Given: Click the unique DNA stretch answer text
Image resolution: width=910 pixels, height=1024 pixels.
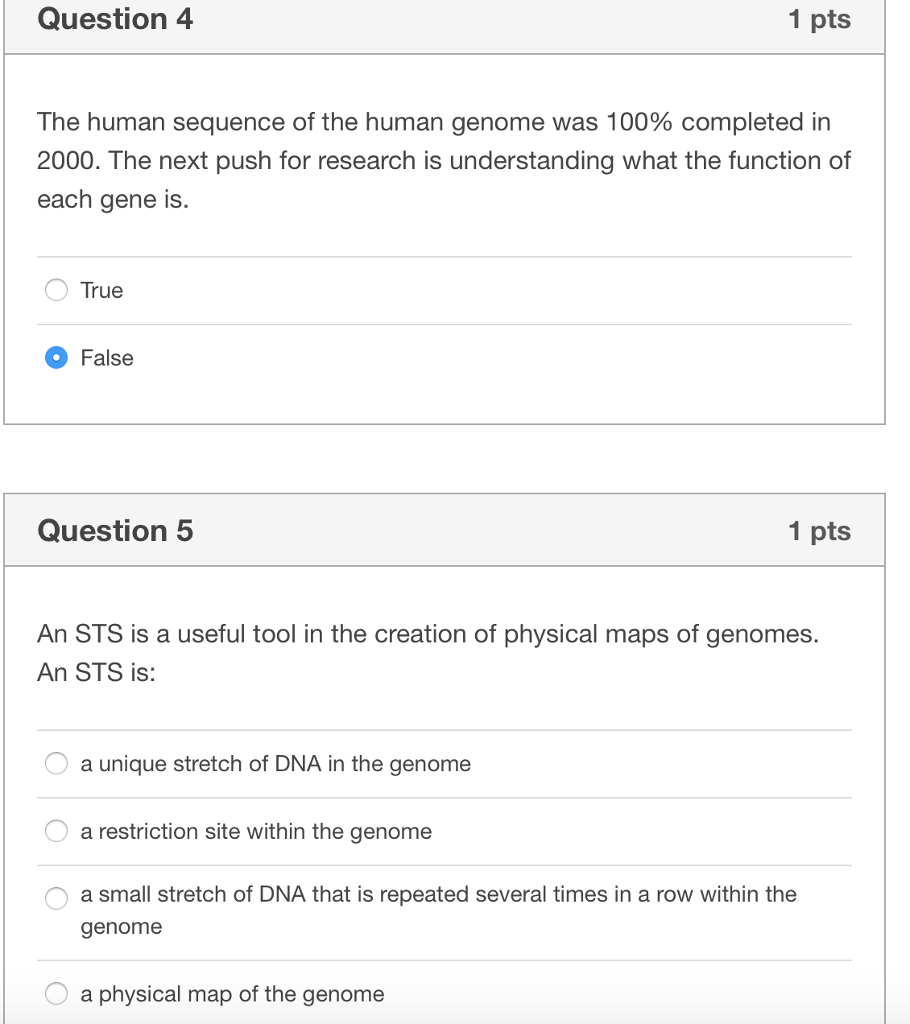Looking at the screenshot, I should coord(275,763).
